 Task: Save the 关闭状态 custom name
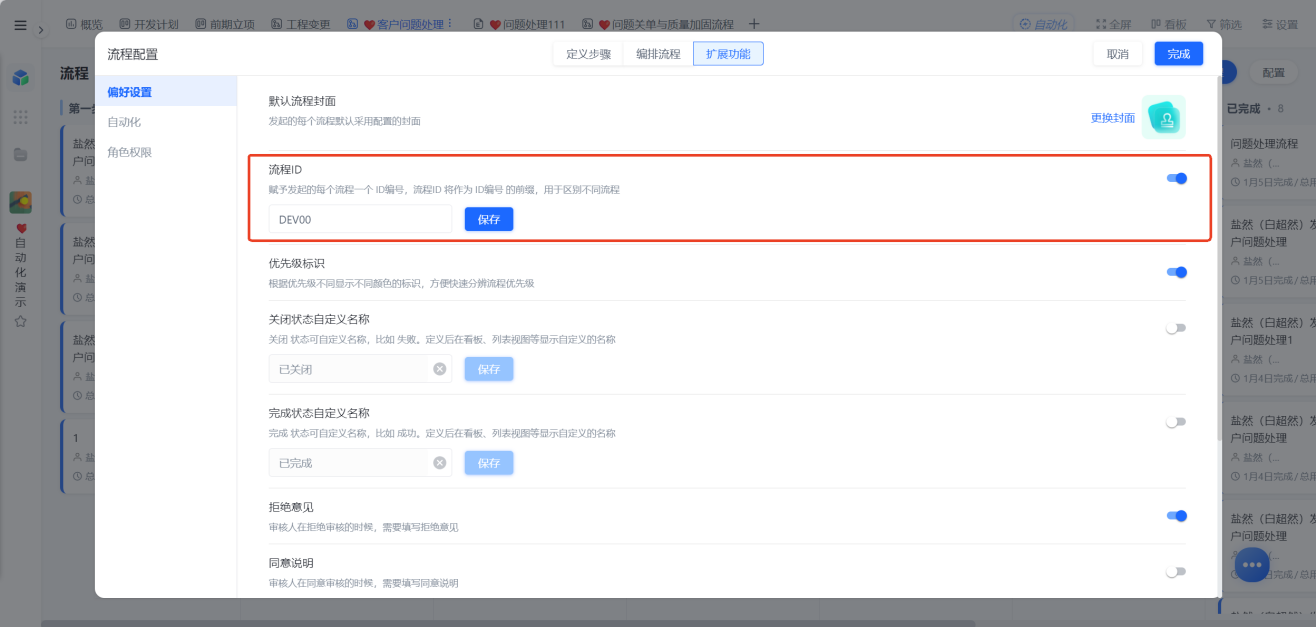[x=489, y=369]
